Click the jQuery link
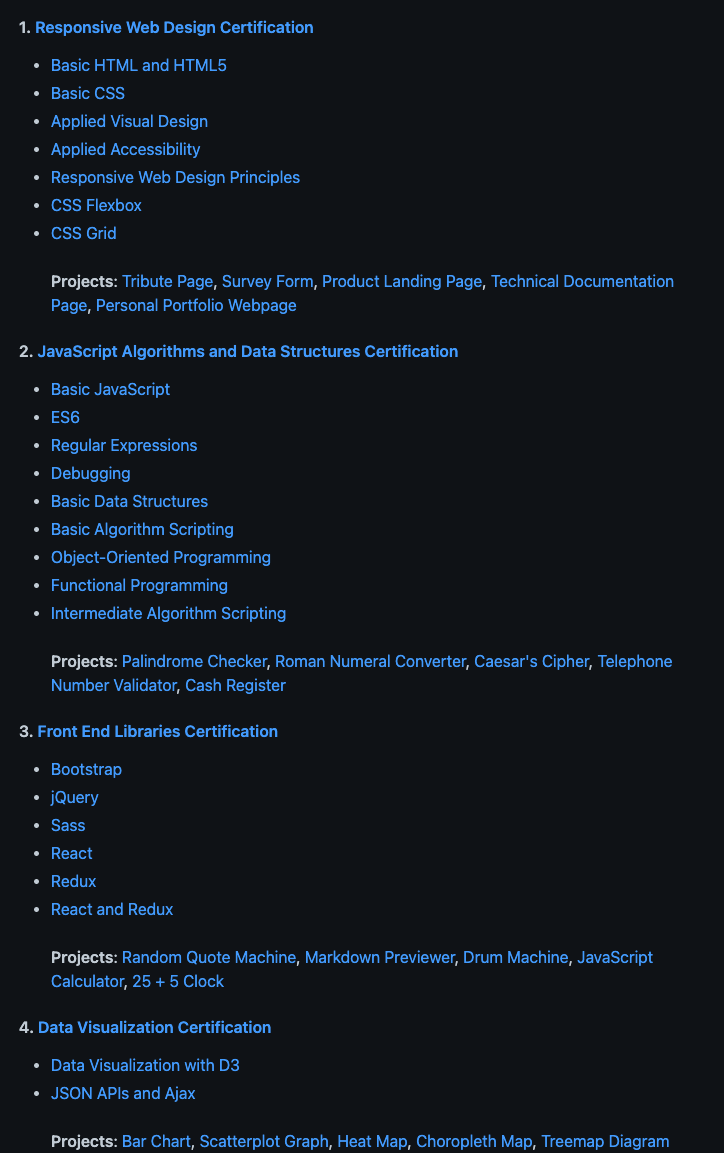 (74, 798)
